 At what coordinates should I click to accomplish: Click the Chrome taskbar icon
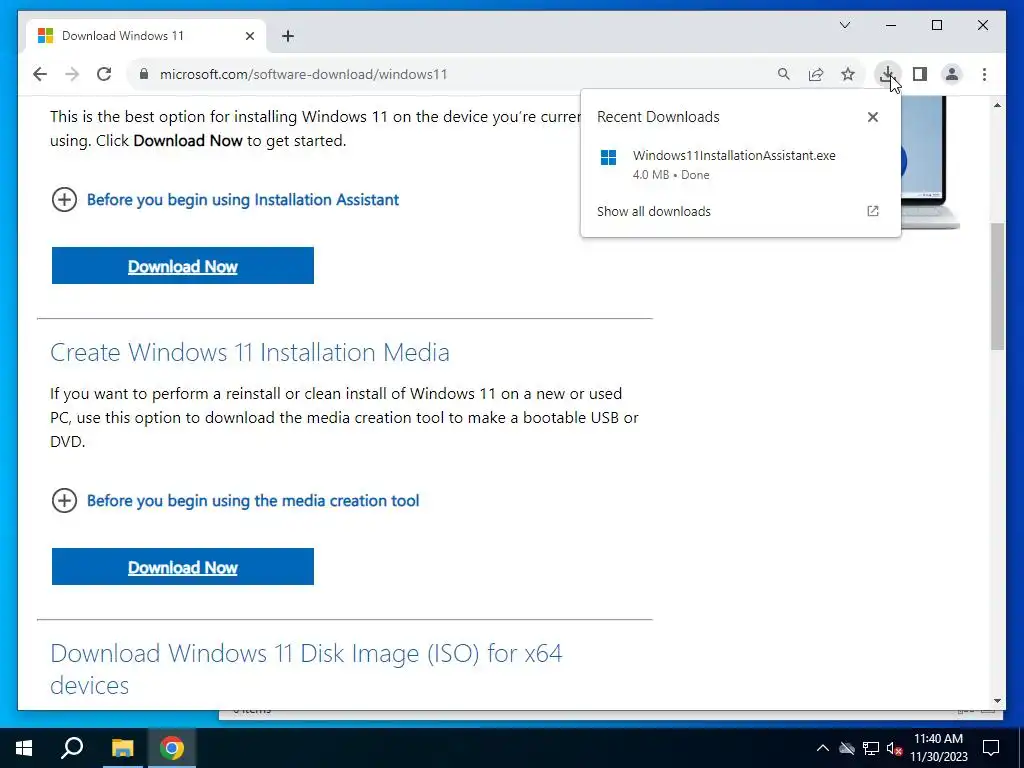point(172,748)
